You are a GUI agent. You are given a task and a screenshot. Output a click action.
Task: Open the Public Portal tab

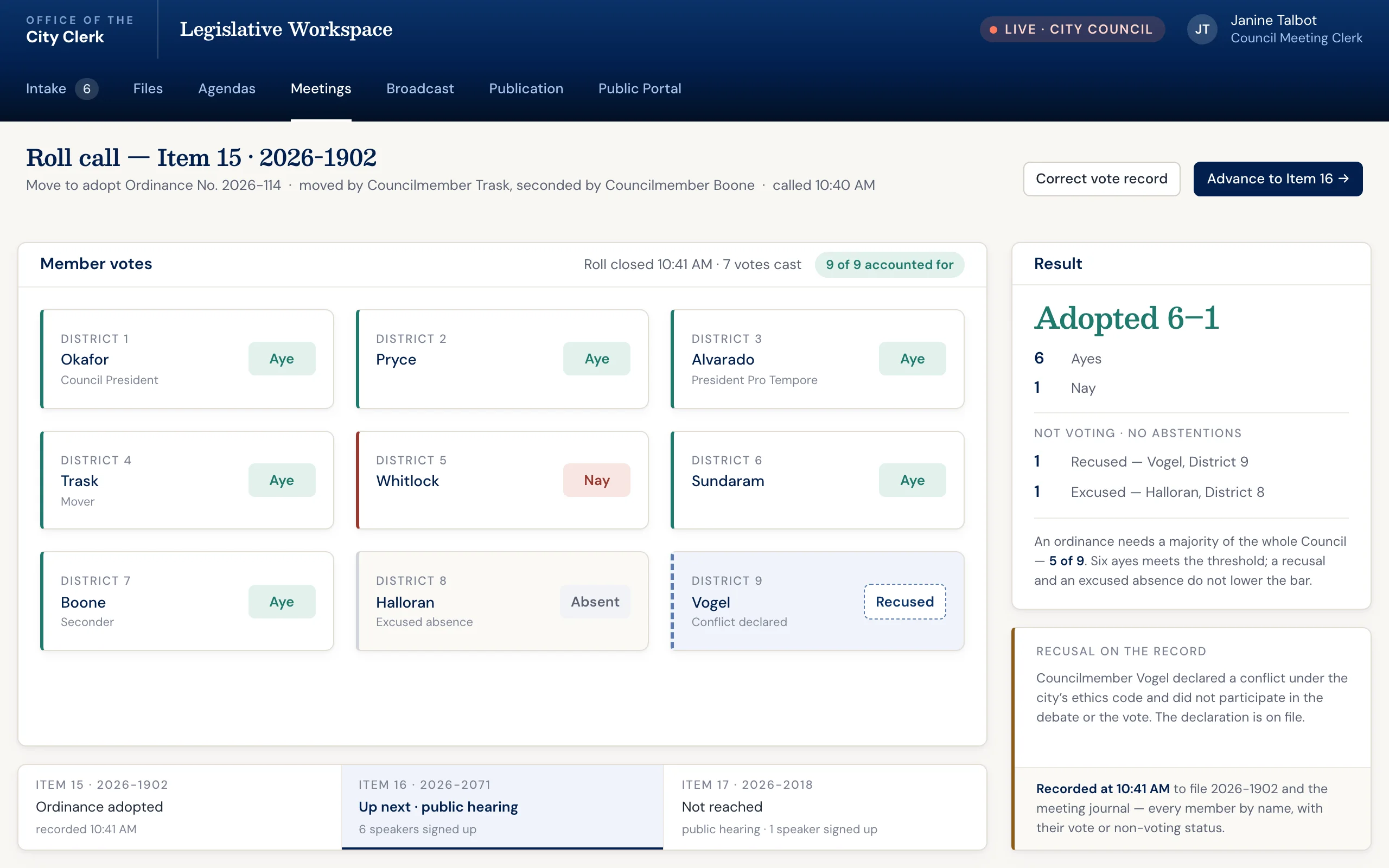tap(639, 88)
